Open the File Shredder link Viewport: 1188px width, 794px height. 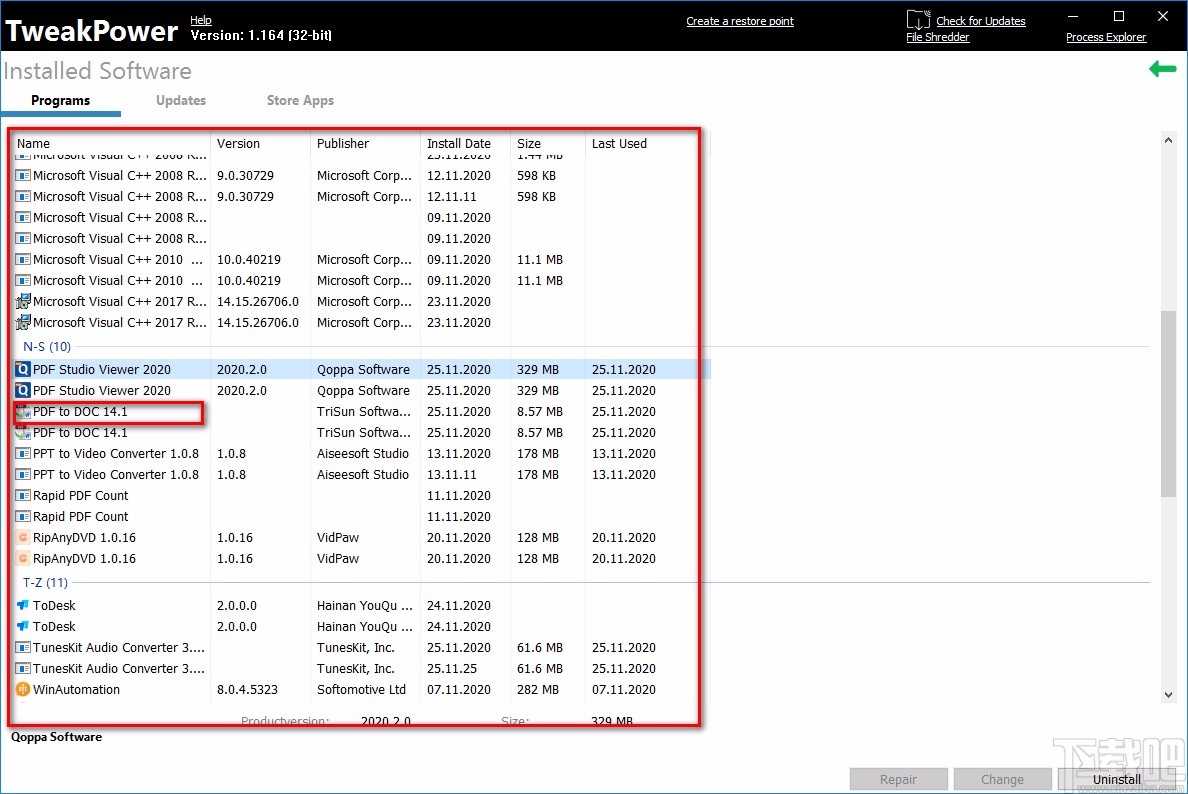[x=938, y=37]
